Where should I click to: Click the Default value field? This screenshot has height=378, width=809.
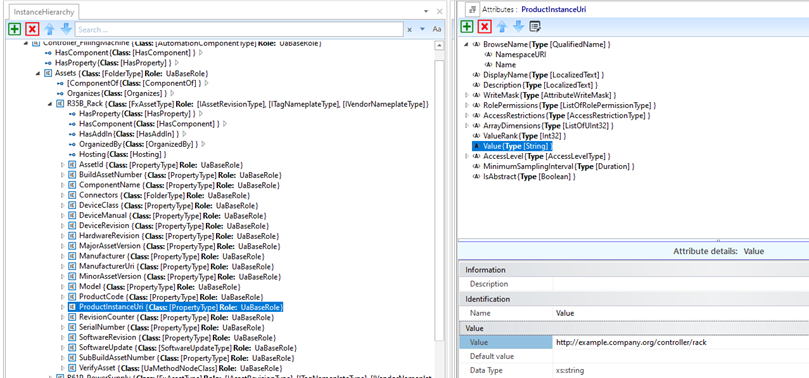(x=681, y=356)
